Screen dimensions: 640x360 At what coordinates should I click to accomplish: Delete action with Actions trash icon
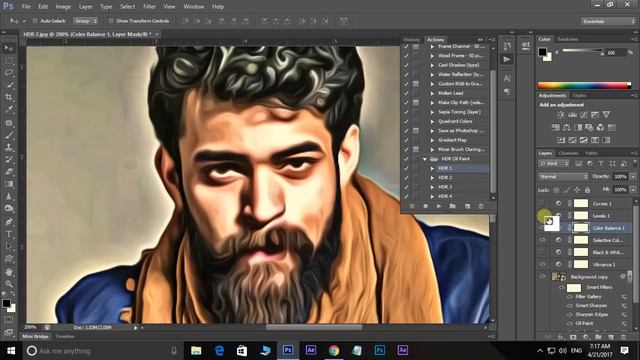coord(481,207)
